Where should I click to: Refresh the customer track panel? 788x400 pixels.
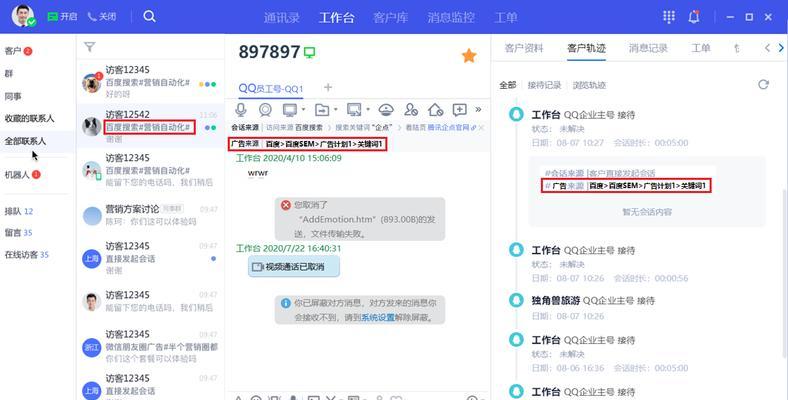tap(763, 84)
